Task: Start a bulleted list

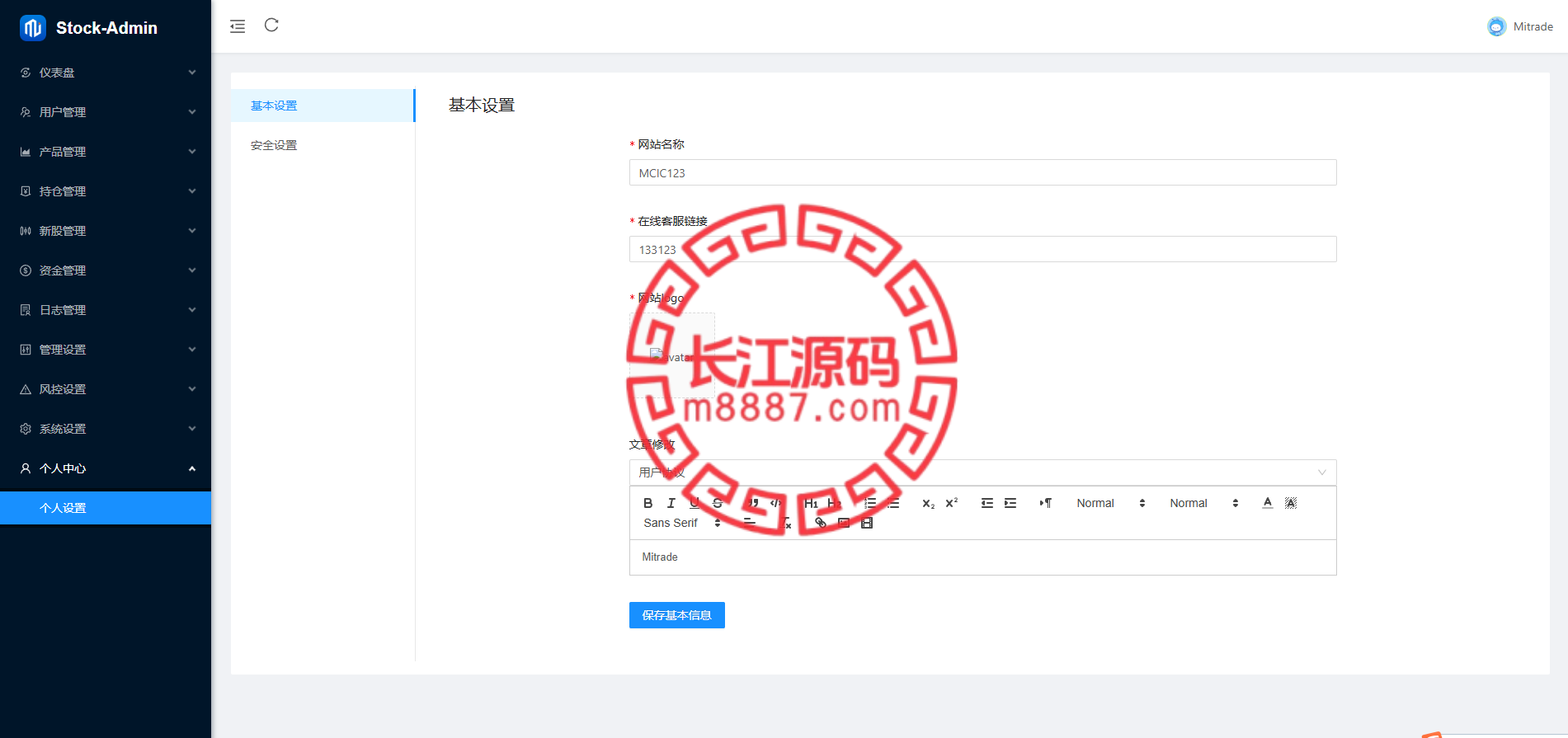Action: (x=893, y=503)
